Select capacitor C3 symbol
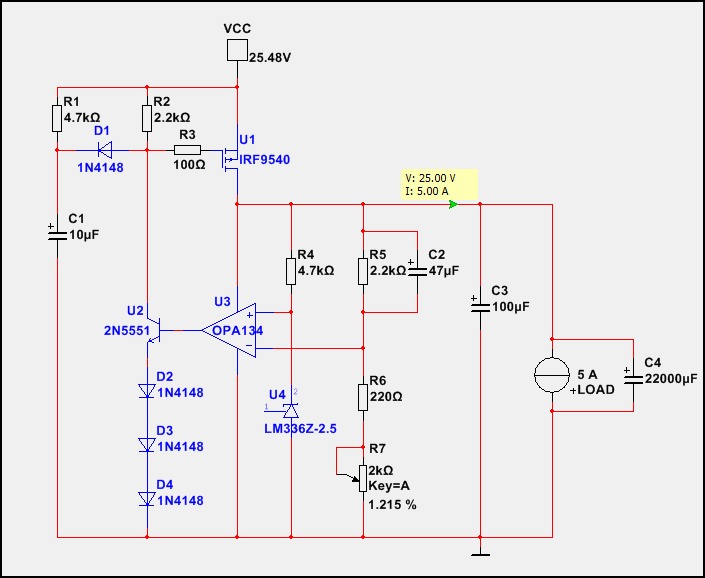 [x=480, y=308]
